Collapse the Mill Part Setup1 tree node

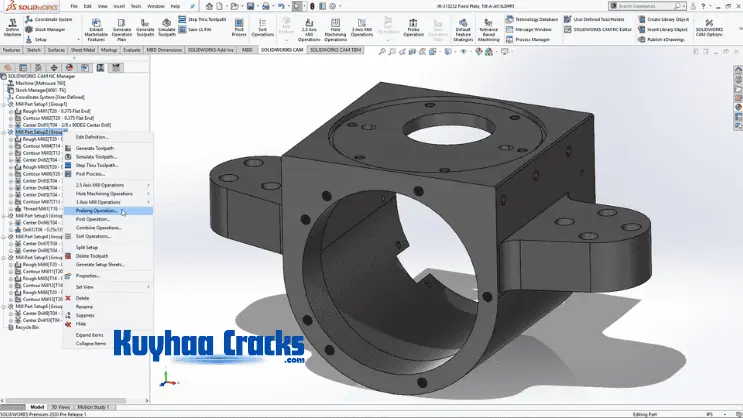click(4, 103)
